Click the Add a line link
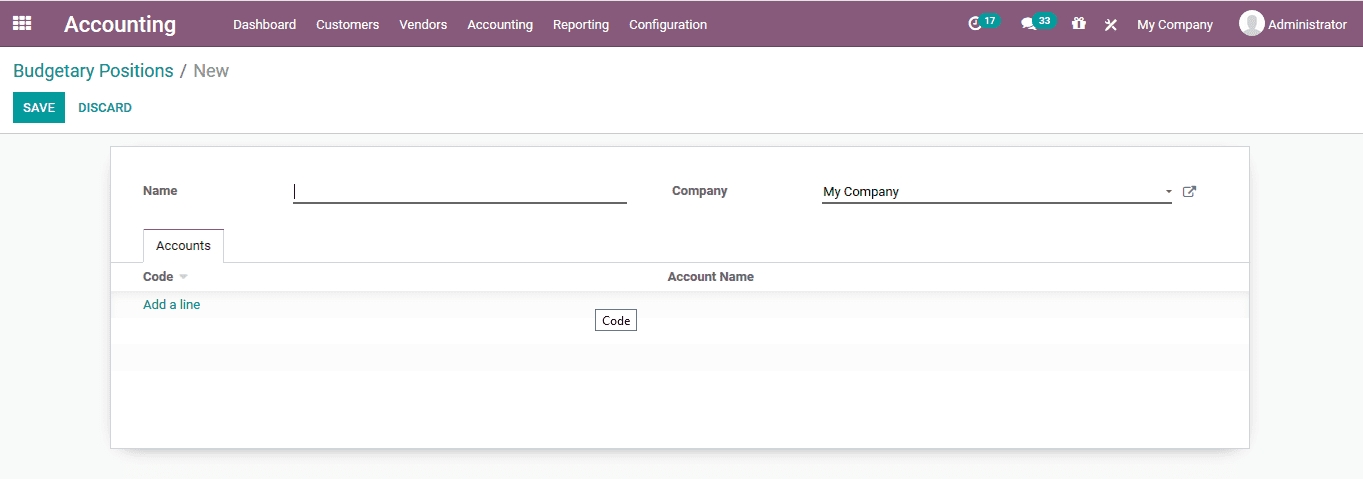 (171, 305)
